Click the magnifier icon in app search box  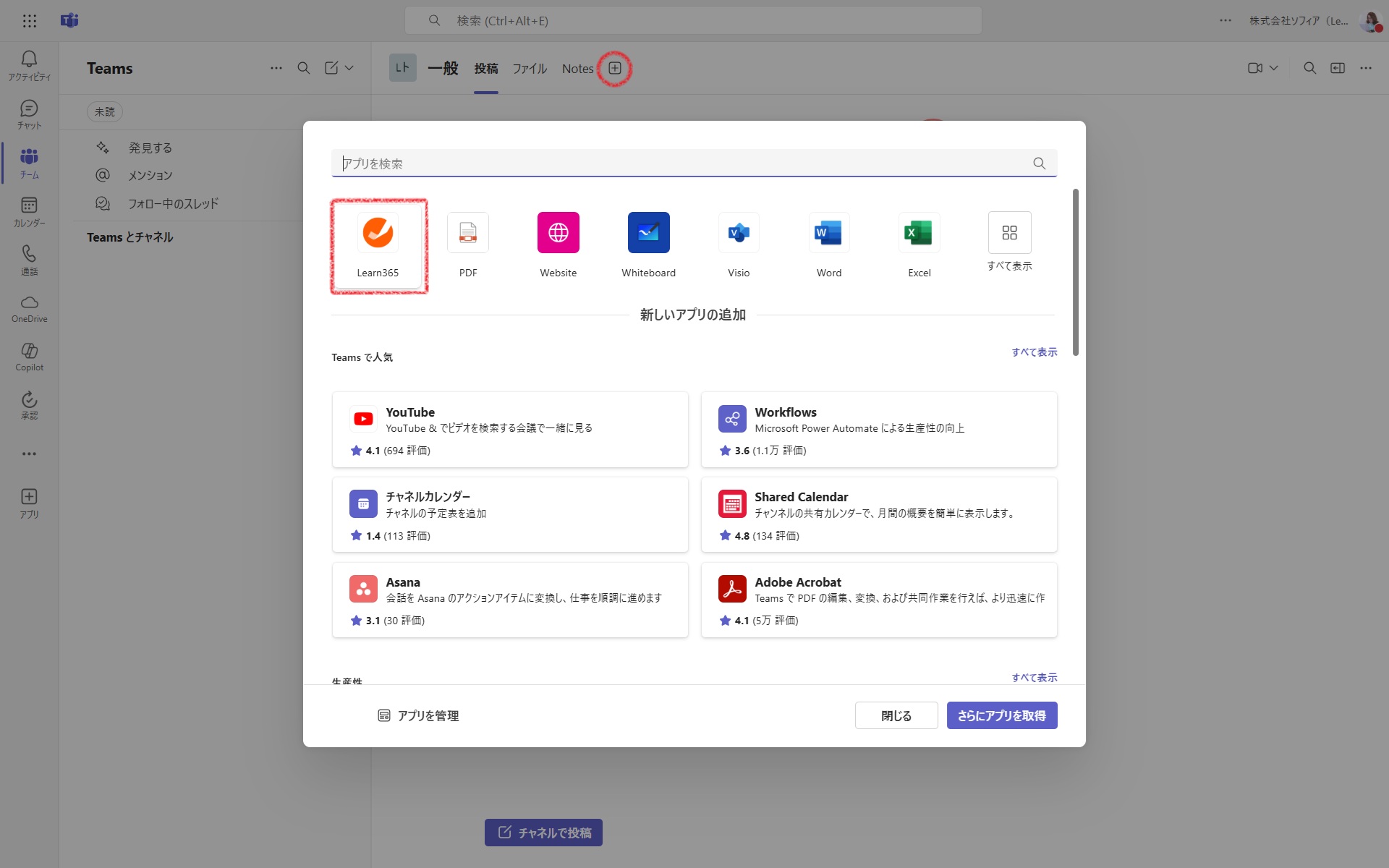(1040, 163)
